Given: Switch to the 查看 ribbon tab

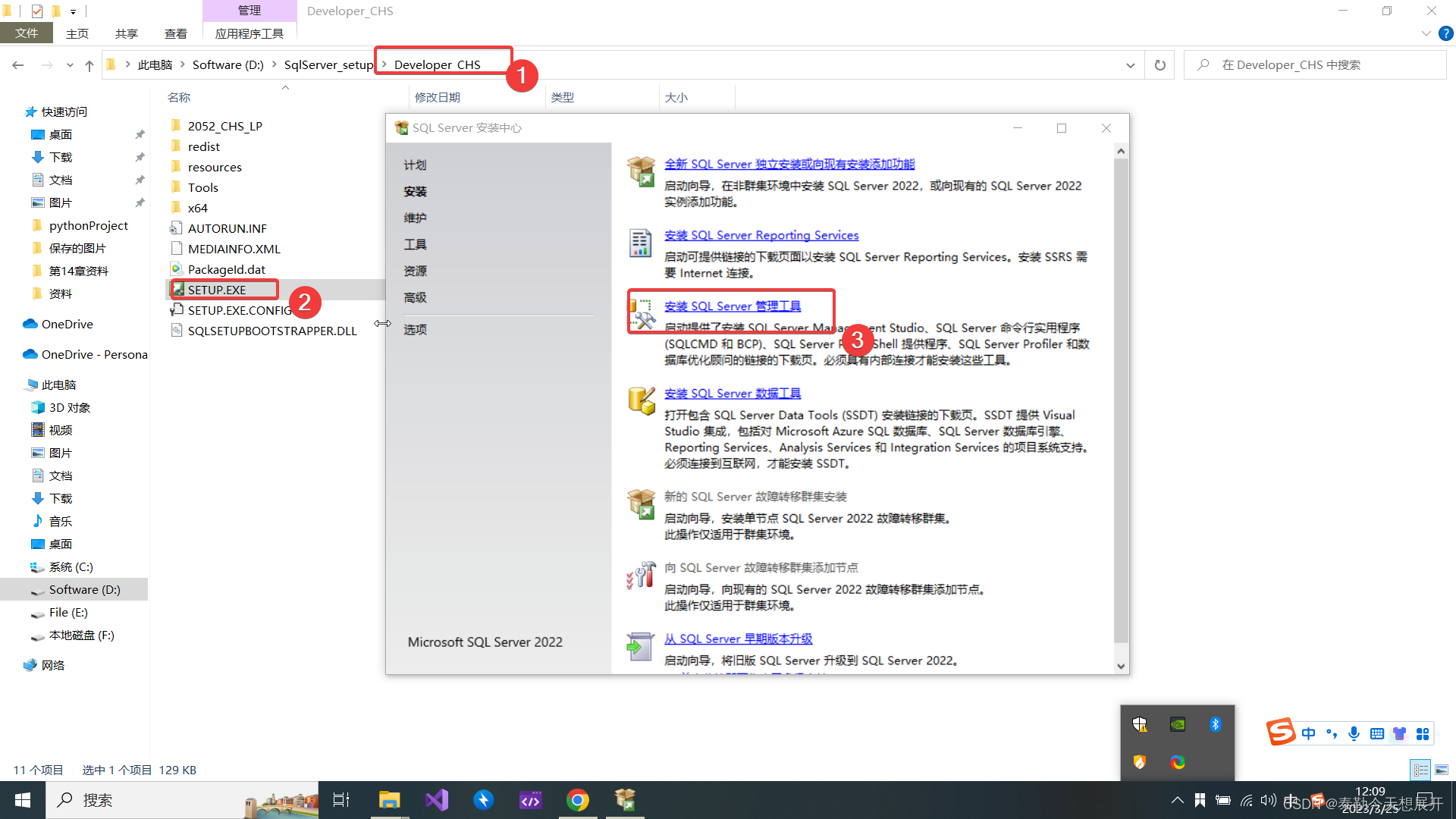Looking at the screenshot, I should (176, 33).
